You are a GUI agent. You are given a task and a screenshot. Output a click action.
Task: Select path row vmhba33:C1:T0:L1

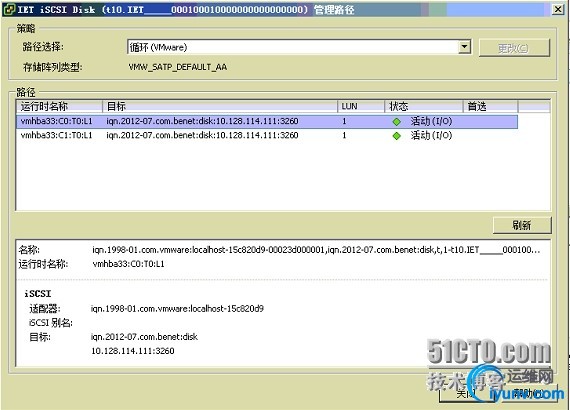[267, 135]
